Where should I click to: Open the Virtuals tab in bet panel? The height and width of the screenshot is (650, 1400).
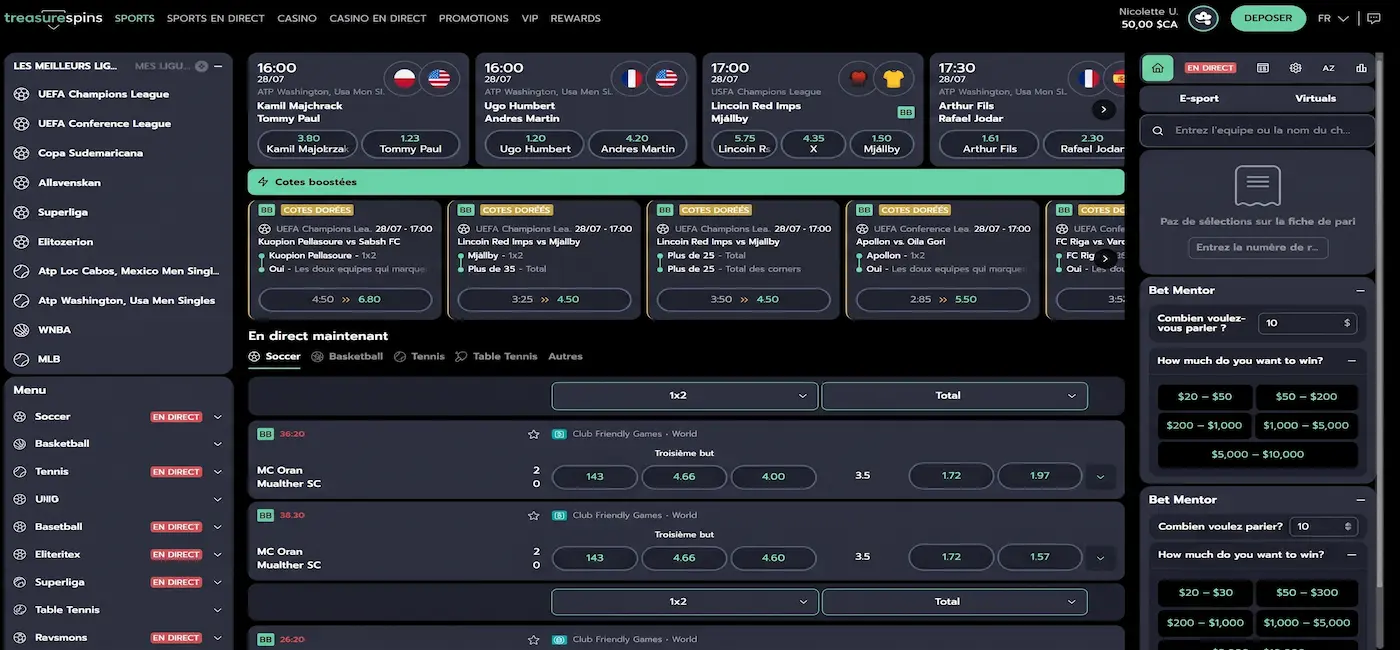(x=1315, y=98)
